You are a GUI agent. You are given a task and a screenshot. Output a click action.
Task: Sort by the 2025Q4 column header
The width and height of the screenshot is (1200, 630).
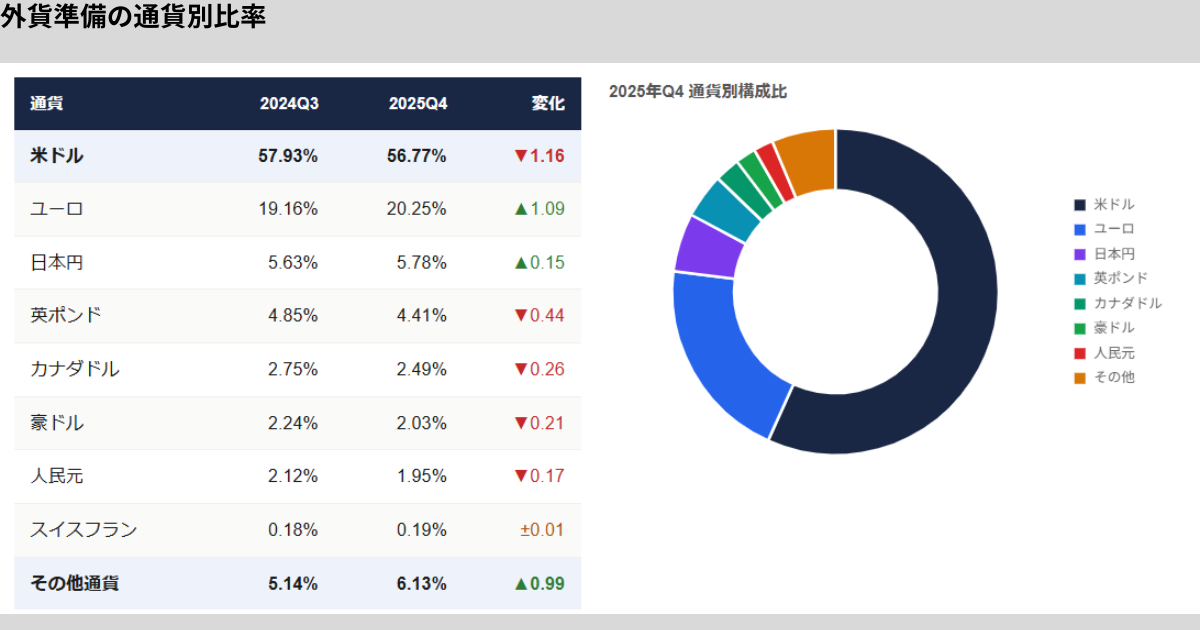(417, 104)
